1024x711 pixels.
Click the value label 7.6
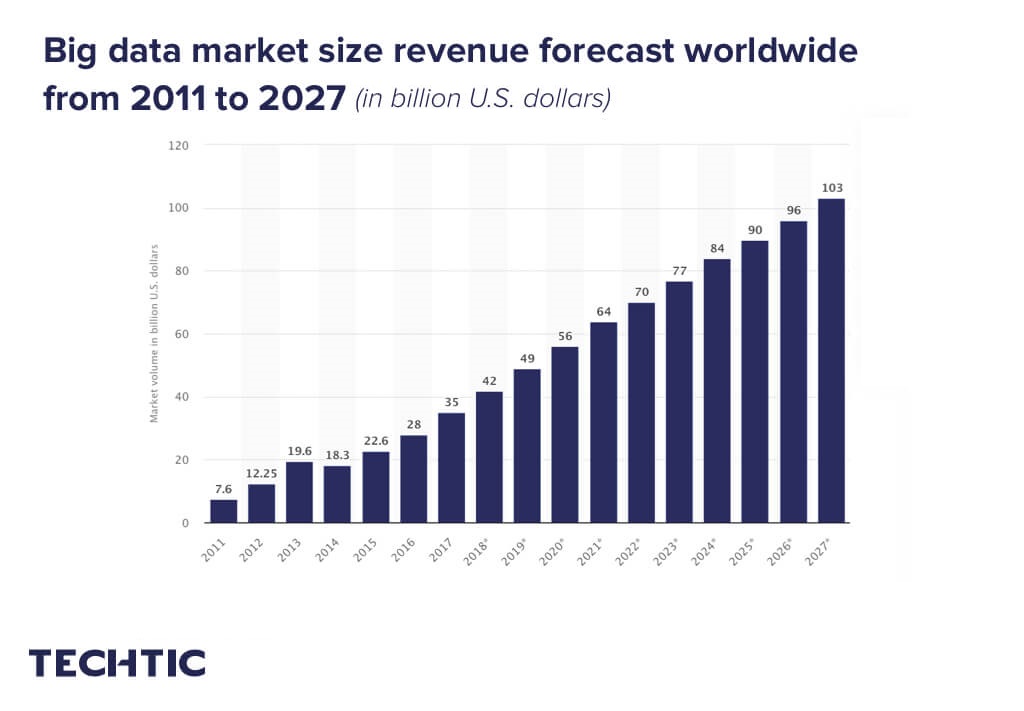click(223, 489)
